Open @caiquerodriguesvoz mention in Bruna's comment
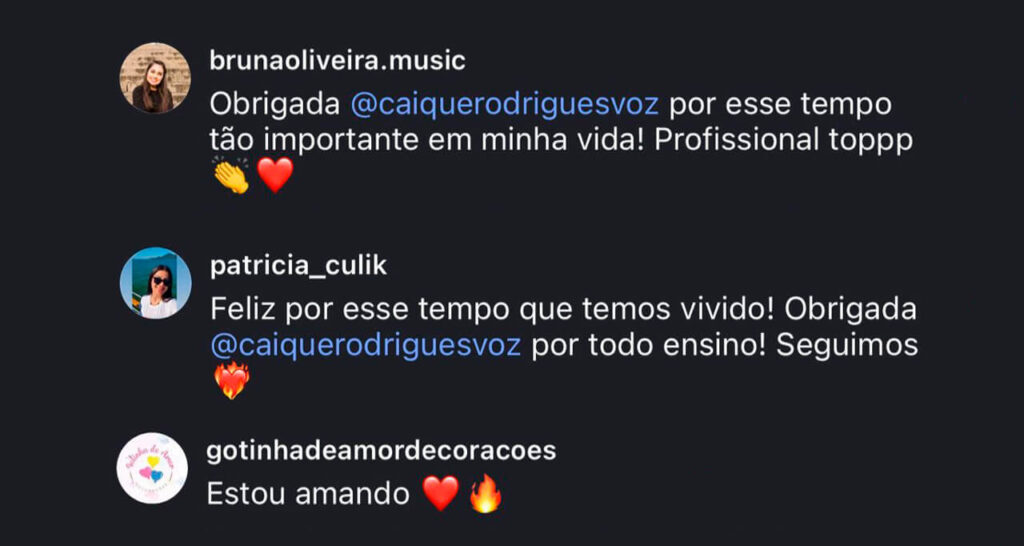Image resolution: width=1024 pixels, height=546 pixels. pyautogui.click(x=505, y=105)
